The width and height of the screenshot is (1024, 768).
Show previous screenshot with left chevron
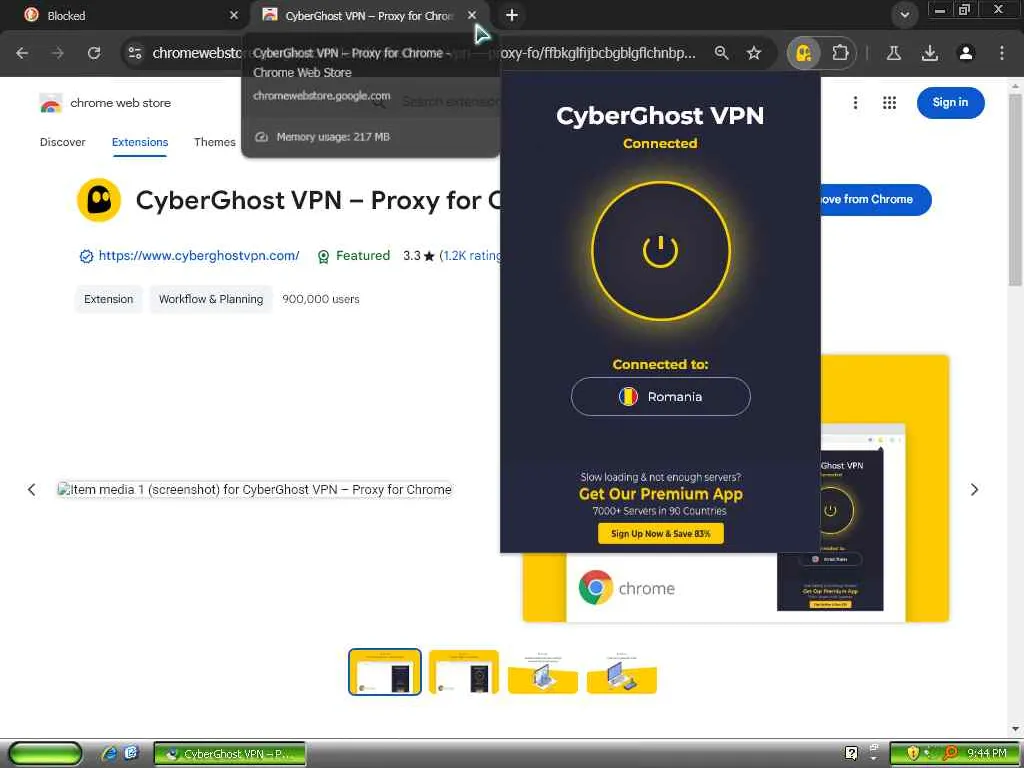31,489
